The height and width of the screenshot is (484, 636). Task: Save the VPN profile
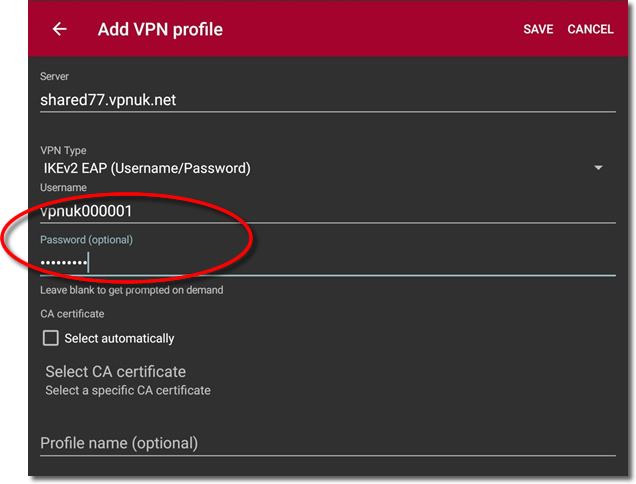pyautogui.click(x=538, y=29)
